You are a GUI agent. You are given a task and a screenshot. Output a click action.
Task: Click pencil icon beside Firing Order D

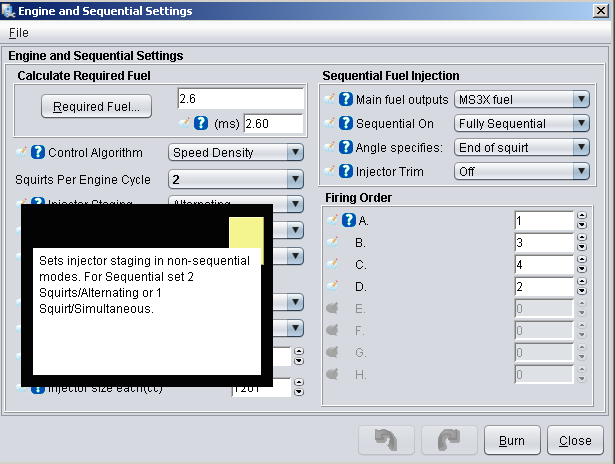[x=333, y=285]
